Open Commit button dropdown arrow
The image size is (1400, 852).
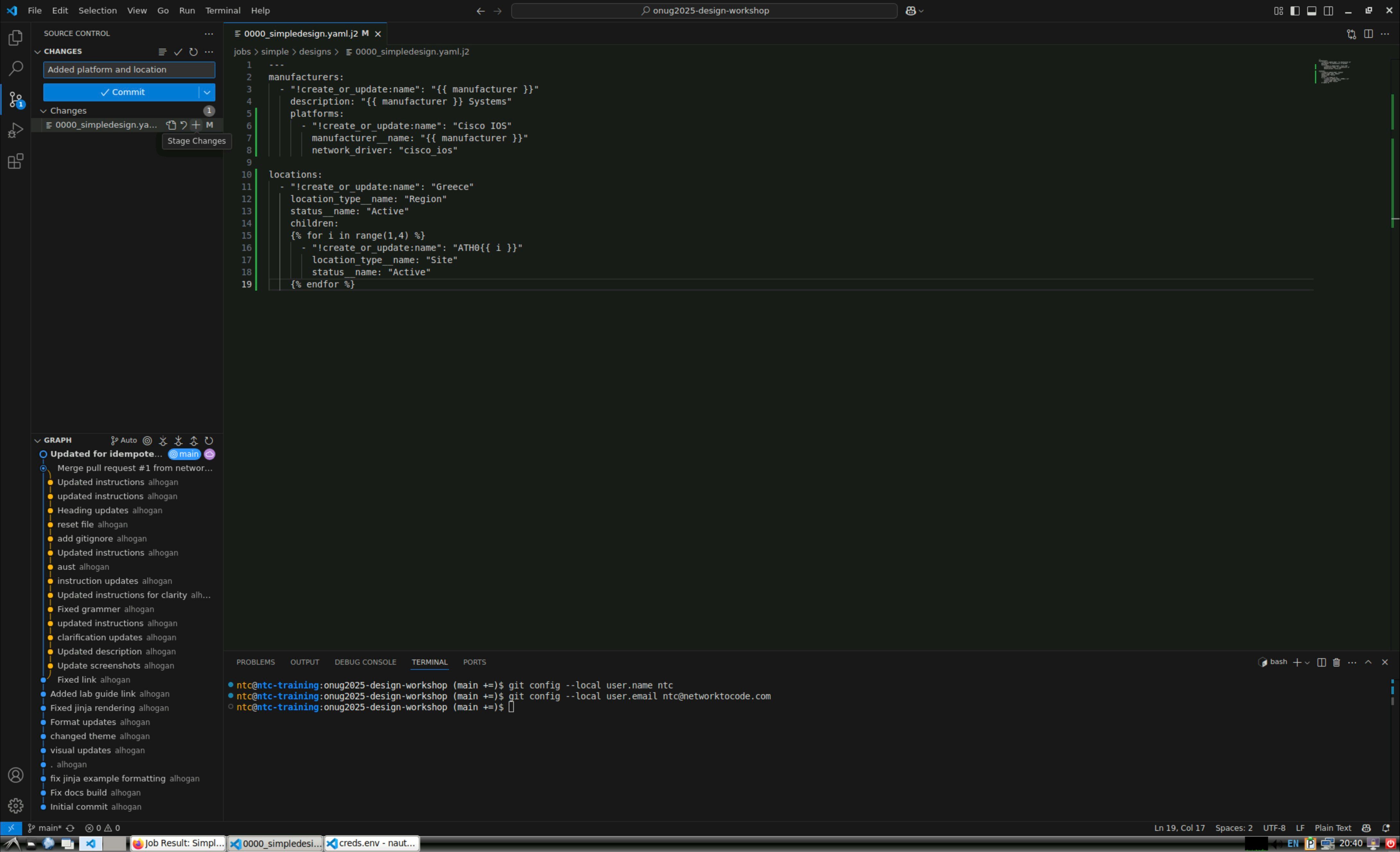coord(207,92)
